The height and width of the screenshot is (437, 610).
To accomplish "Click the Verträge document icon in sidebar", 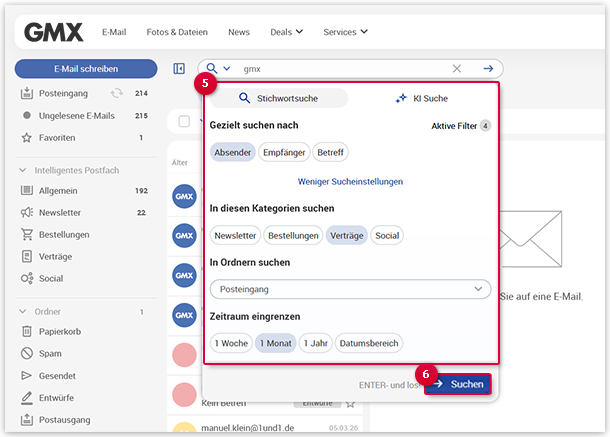I will coord(26,256).
